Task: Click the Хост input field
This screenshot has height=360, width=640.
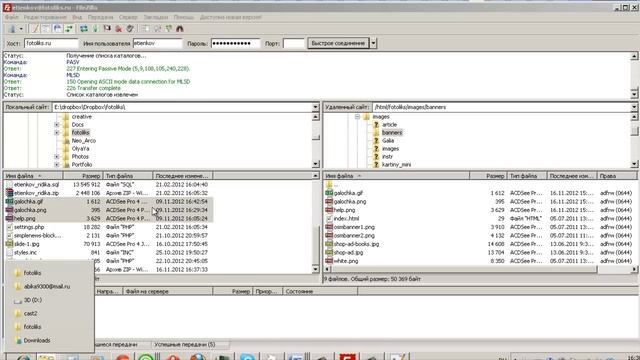Action: coord(51,43)
